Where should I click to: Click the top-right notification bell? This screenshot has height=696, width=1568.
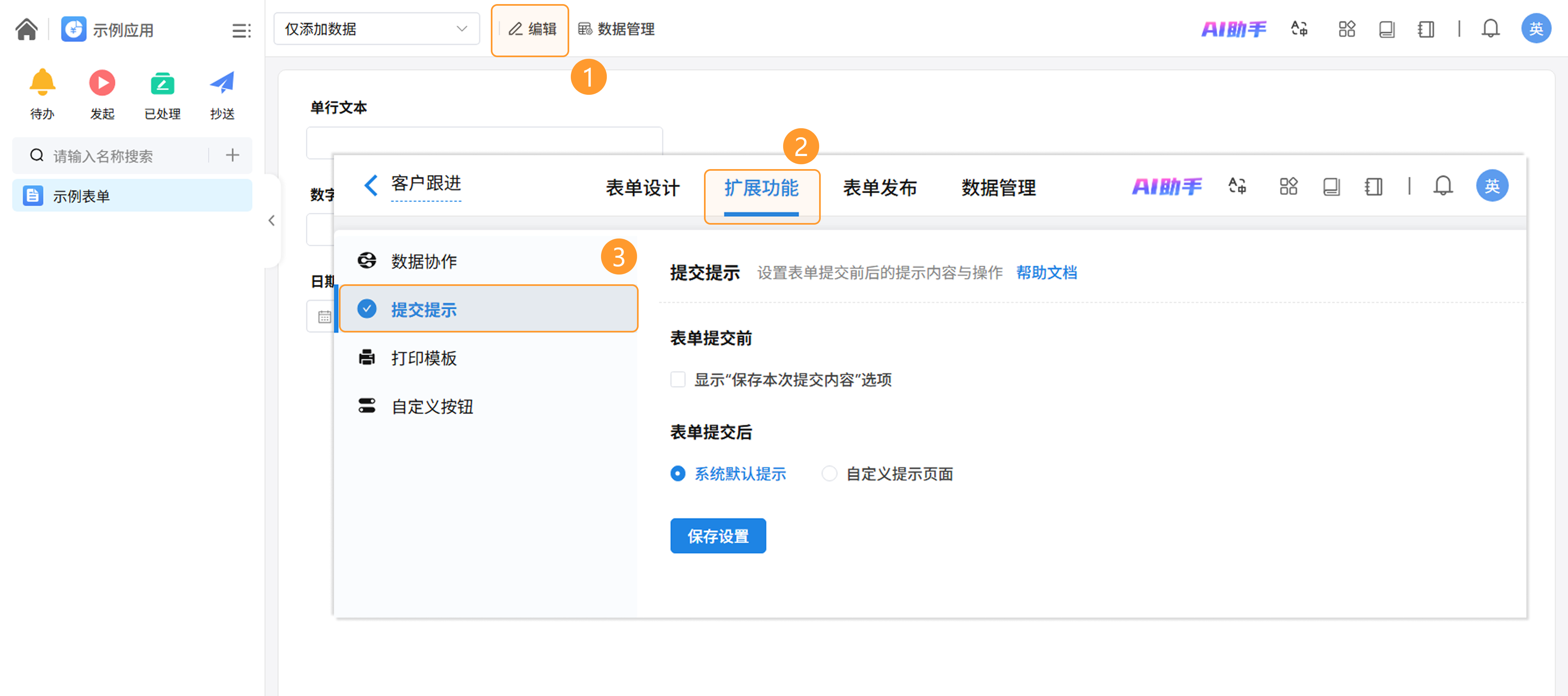1490,29
